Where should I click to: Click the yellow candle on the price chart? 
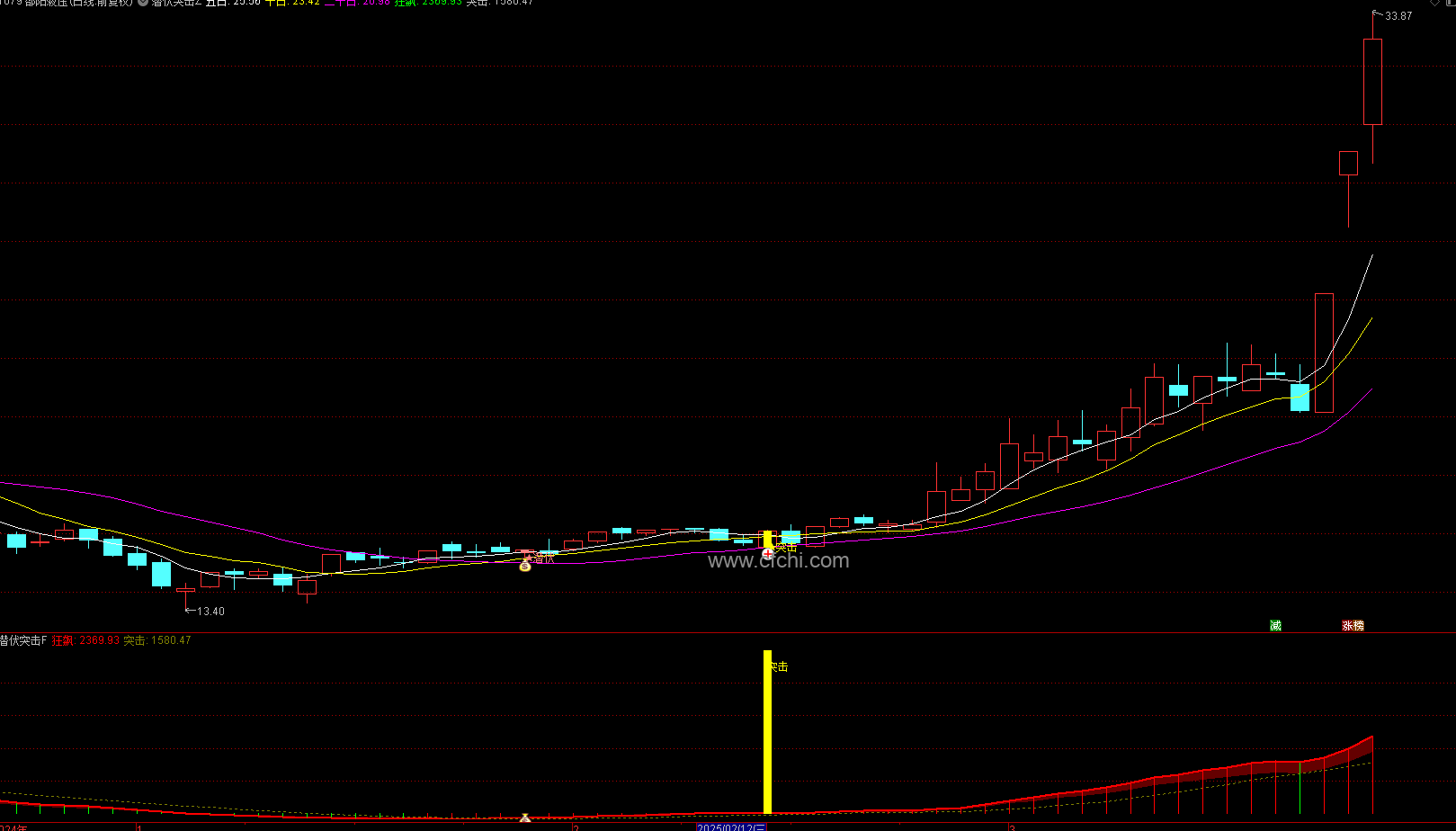[767, 540]
